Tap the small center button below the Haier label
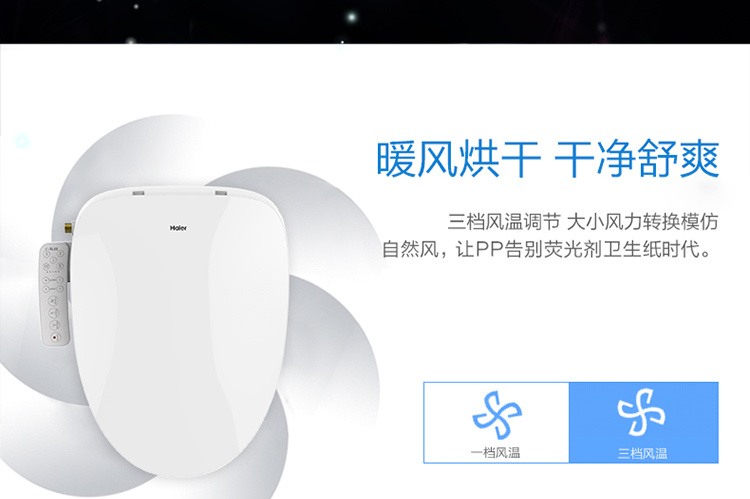 pos(53,260)
